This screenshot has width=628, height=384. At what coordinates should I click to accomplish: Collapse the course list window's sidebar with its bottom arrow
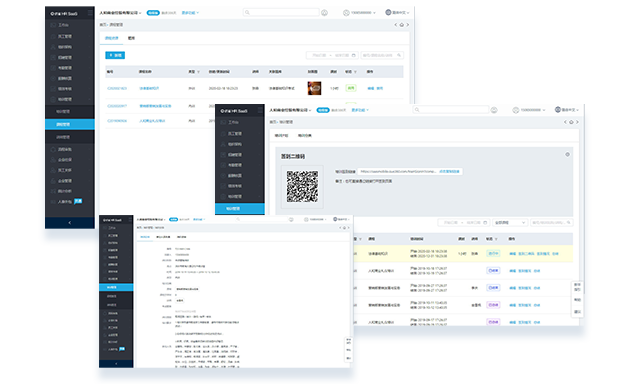point(70,223)
